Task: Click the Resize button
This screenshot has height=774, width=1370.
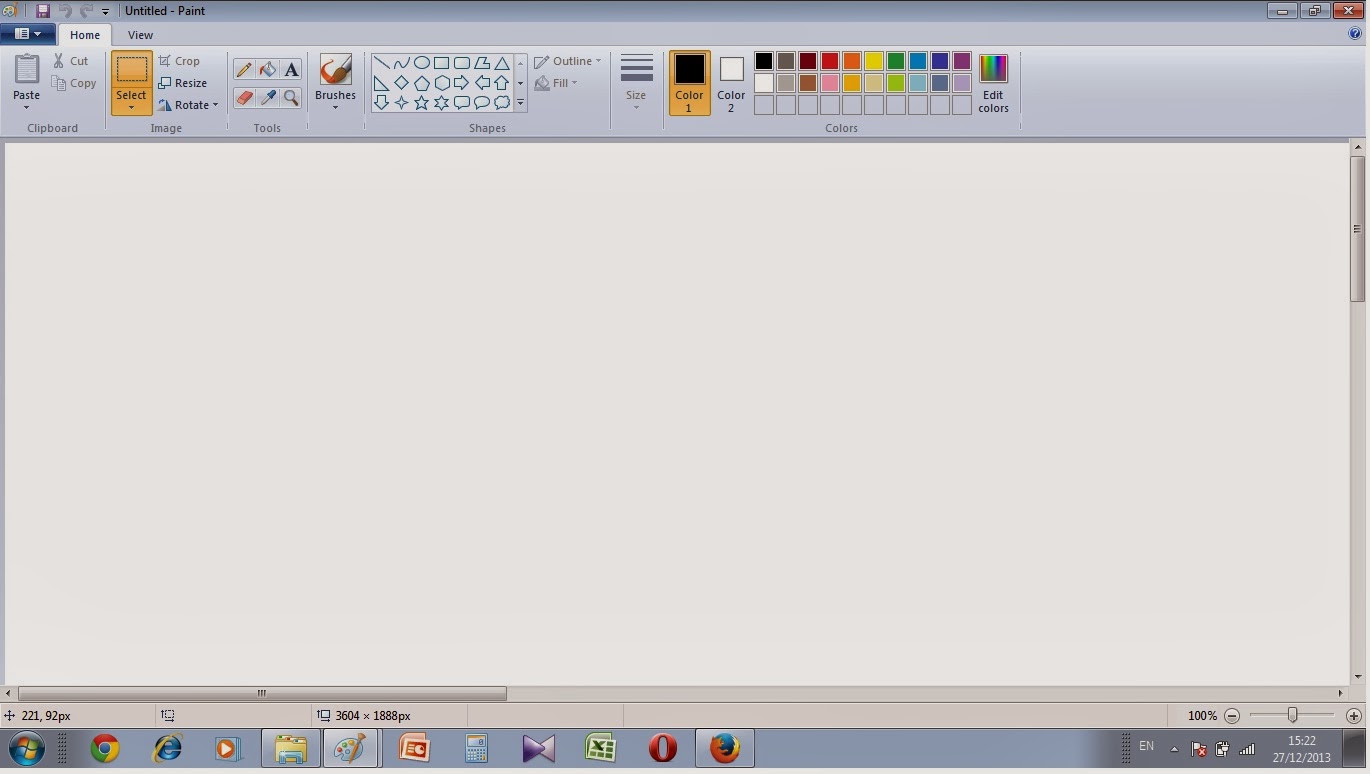Action: coord(183,83)
